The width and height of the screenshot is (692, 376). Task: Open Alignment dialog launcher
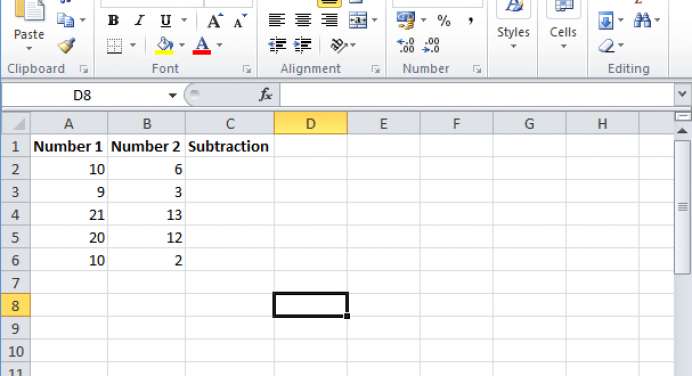pos(376,69)
